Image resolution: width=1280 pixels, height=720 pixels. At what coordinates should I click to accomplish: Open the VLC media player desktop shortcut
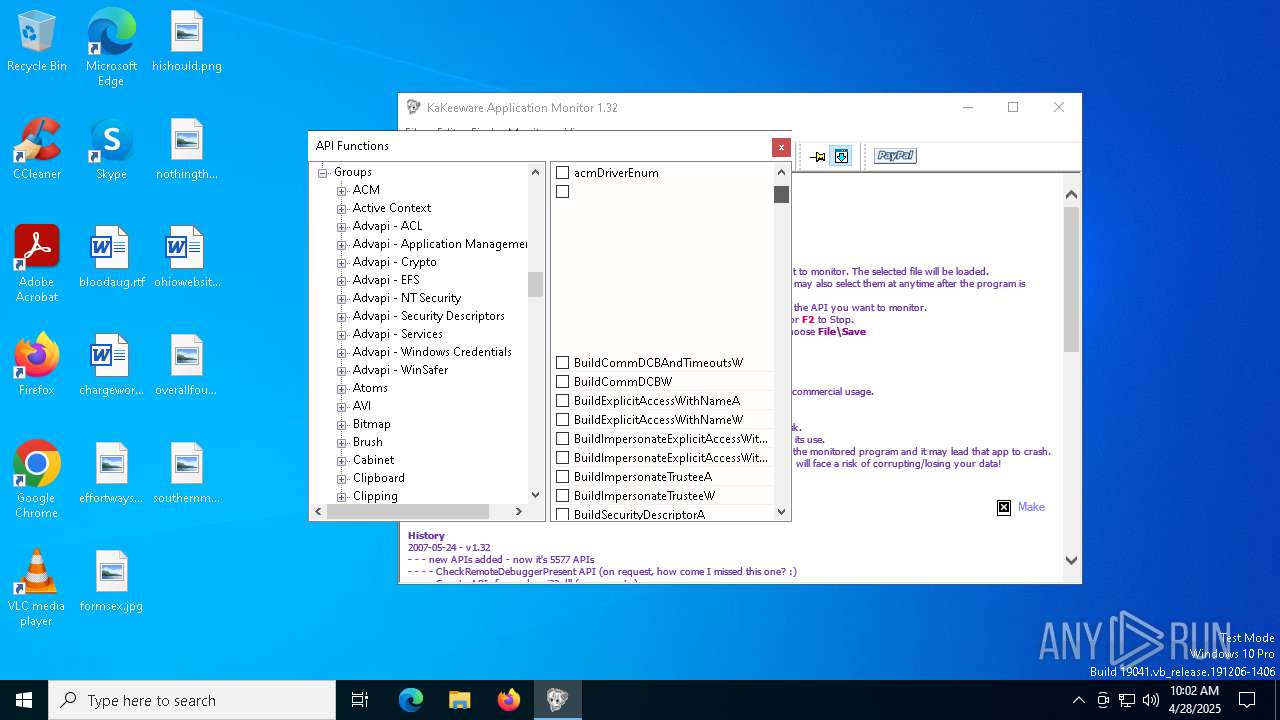(x=37, y=588)
